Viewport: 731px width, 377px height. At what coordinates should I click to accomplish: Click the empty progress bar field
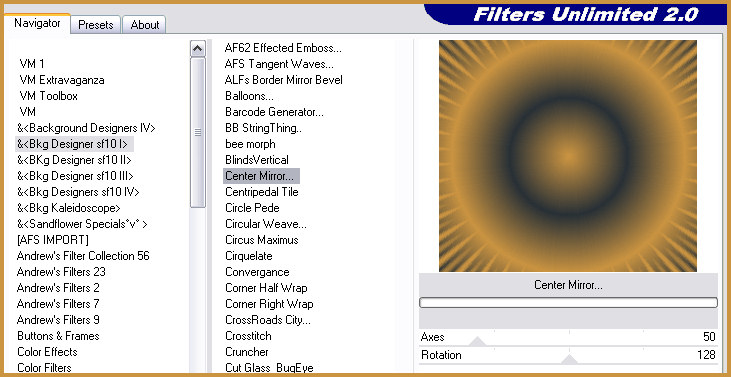pos(568,303)
